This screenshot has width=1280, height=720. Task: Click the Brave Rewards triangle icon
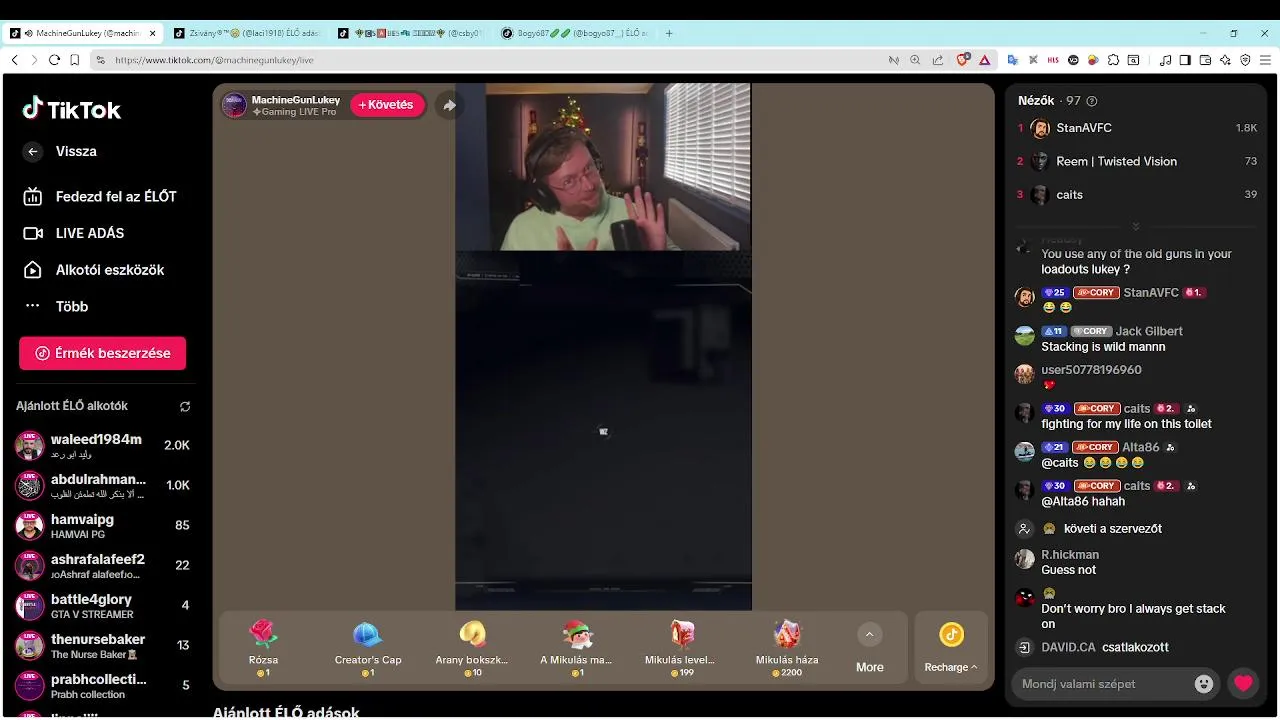[x=984, y=60]
